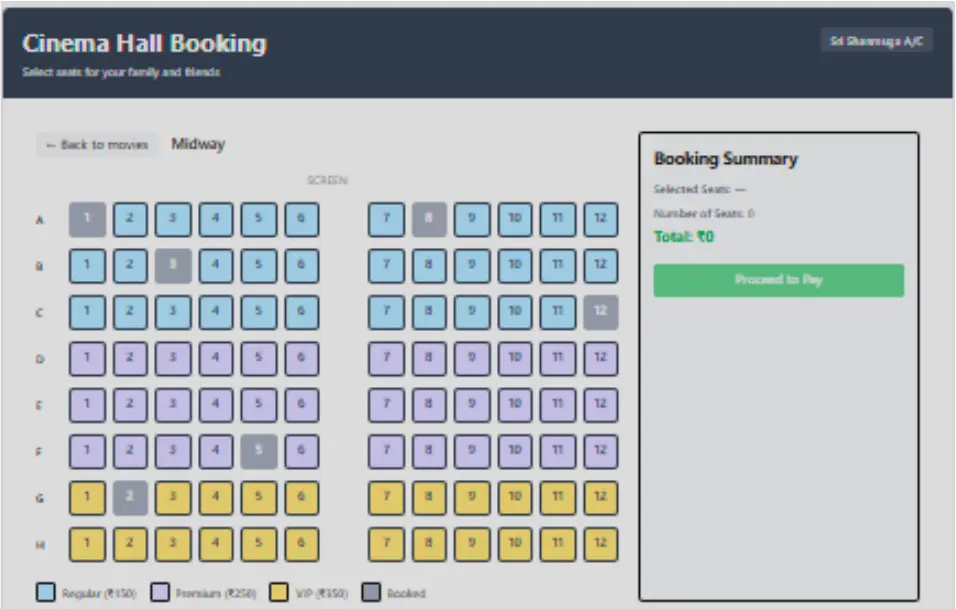The width and height of the screenshot is (956, 609).
Task: Open the Sri Shanmuga A/C theatre button
Action: [876, 41]
